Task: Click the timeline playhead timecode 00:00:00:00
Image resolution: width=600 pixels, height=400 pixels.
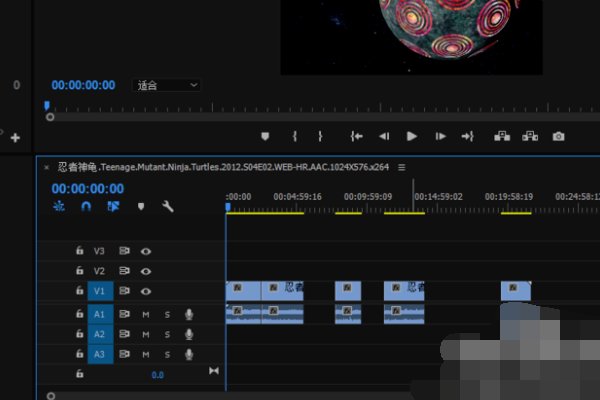Action: [x=88, y=188]
